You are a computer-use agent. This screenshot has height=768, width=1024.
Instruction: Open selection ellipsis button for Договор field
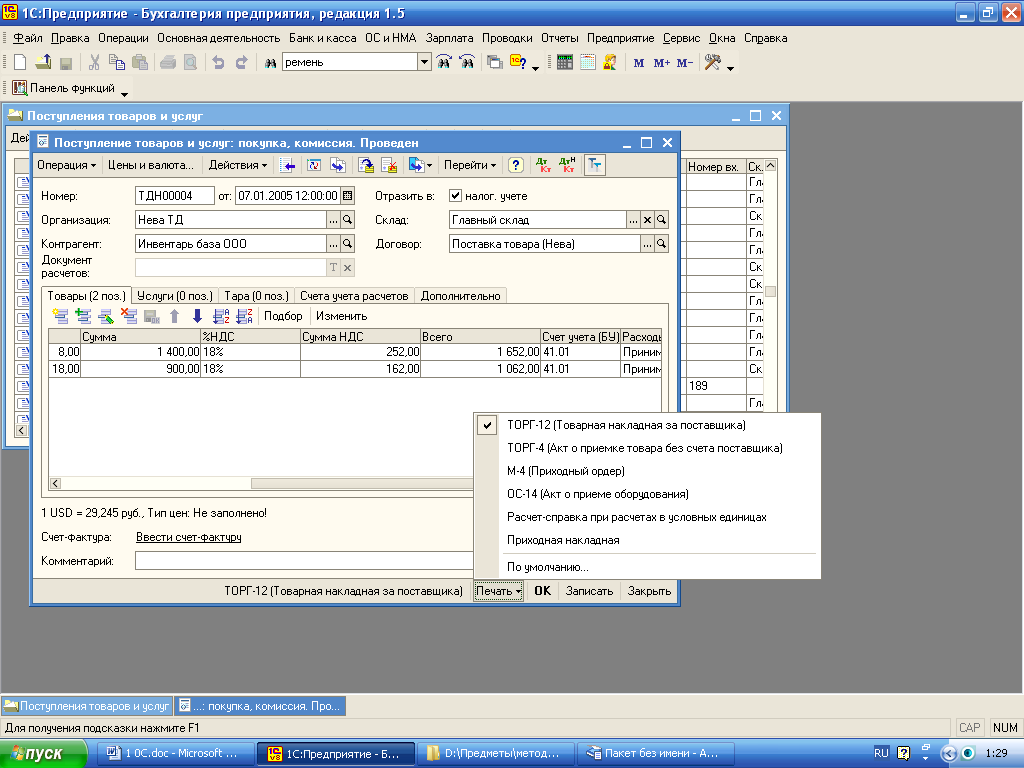[x=647, y=244]
